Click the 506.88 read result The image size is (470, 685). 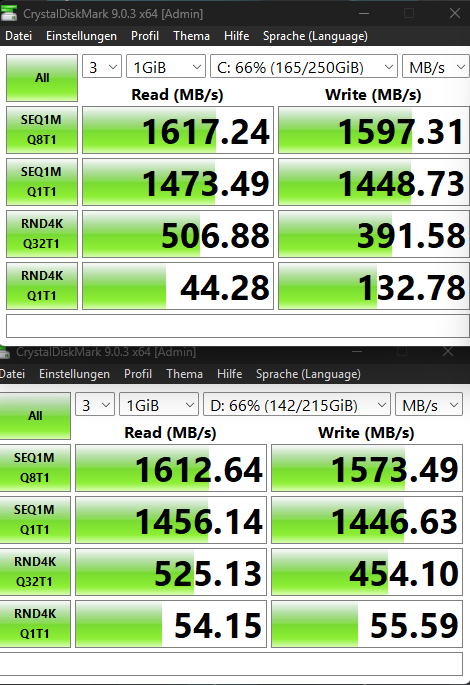point(178,234)
